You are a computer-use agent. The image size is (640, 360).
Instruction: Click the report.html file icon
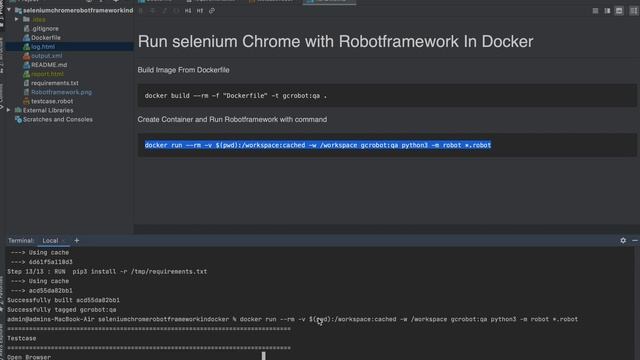pyautogui.click(x=26, y=74)
